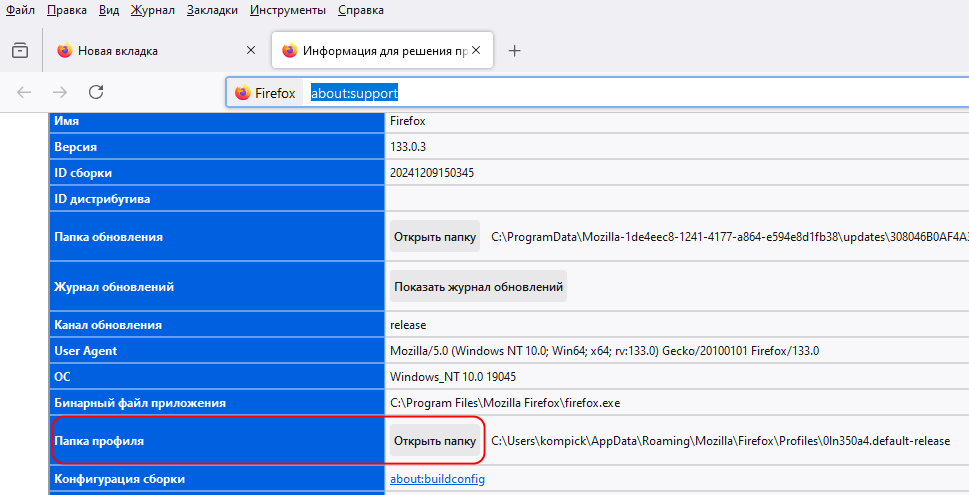Open the Вид menu

point(109,10)
